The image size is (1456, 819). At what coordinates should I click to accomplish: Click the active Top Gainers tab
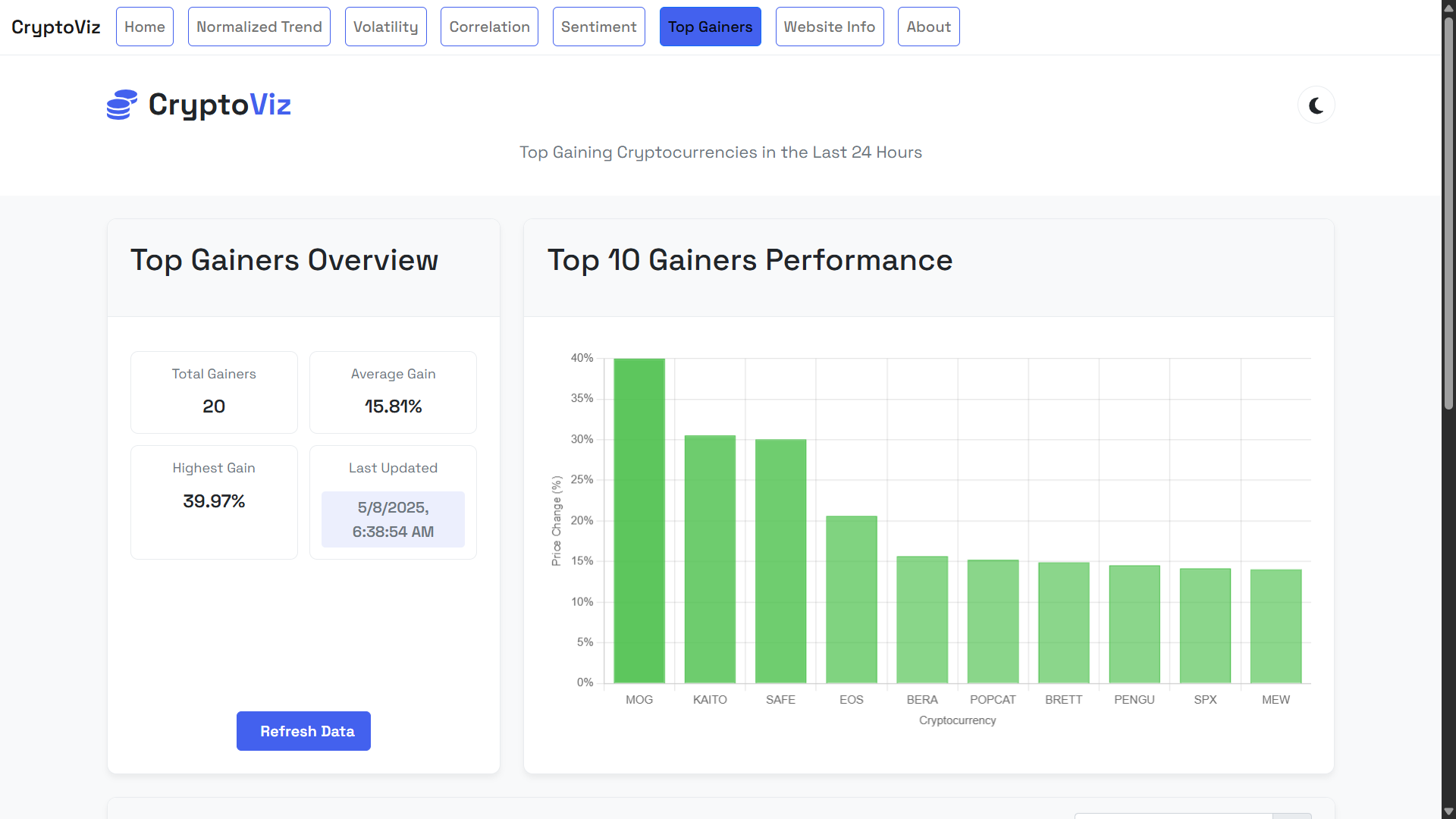[710, 27]
